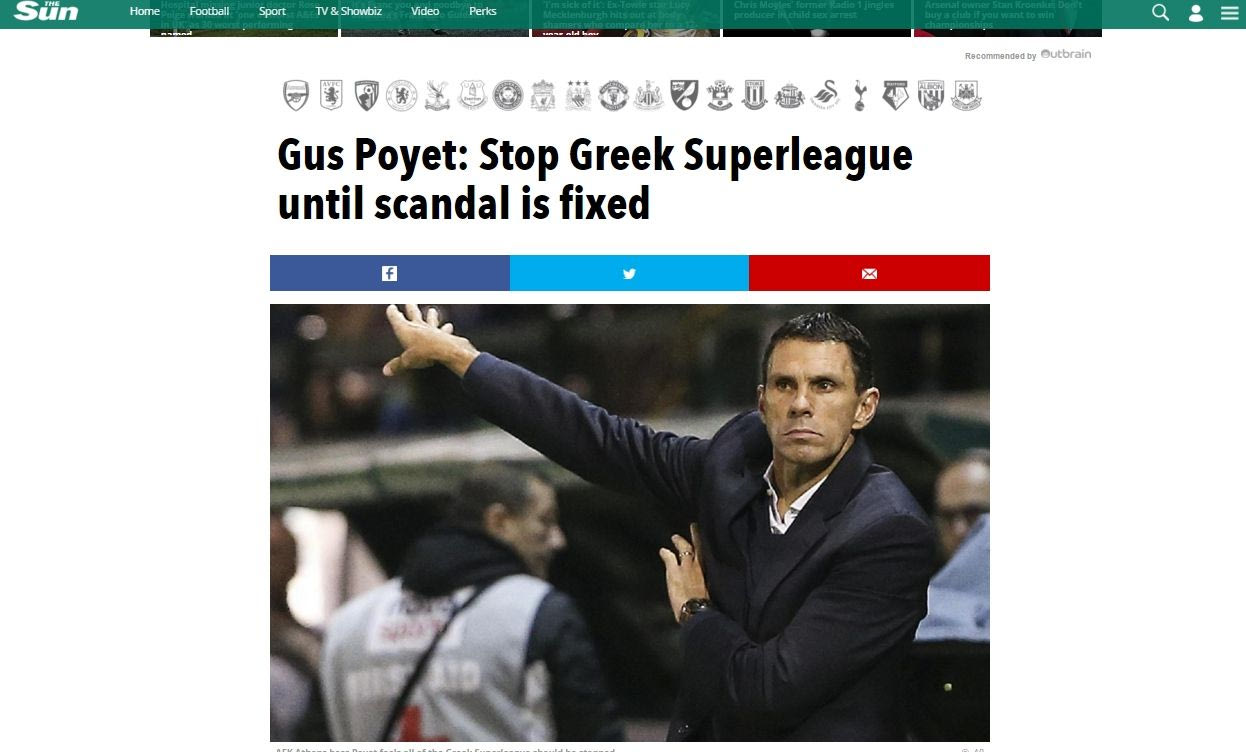Click the user account profile icon

pos(1196,13)
